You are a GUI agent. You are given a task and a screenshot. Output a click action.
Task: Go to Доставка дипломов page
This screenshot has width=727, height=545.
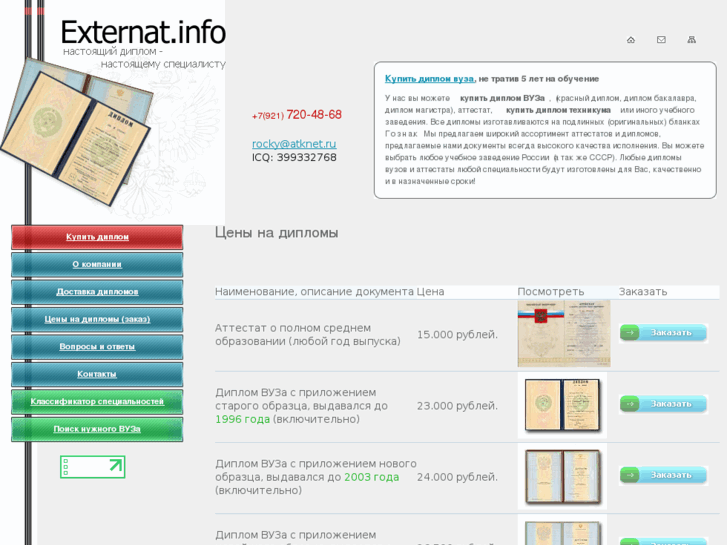pyautogui.click(x=97, y=292)
